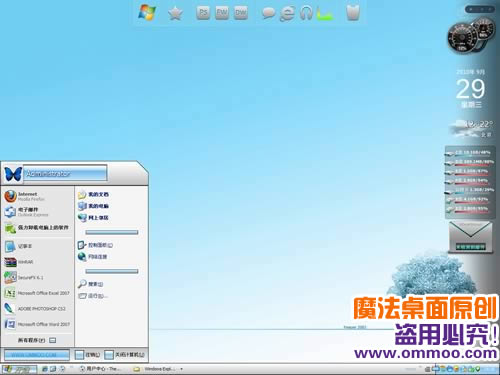The width and height of the screenshot is (500, 375).
Task: Click the star favorites icon in dock
Action: coord(175,13)
